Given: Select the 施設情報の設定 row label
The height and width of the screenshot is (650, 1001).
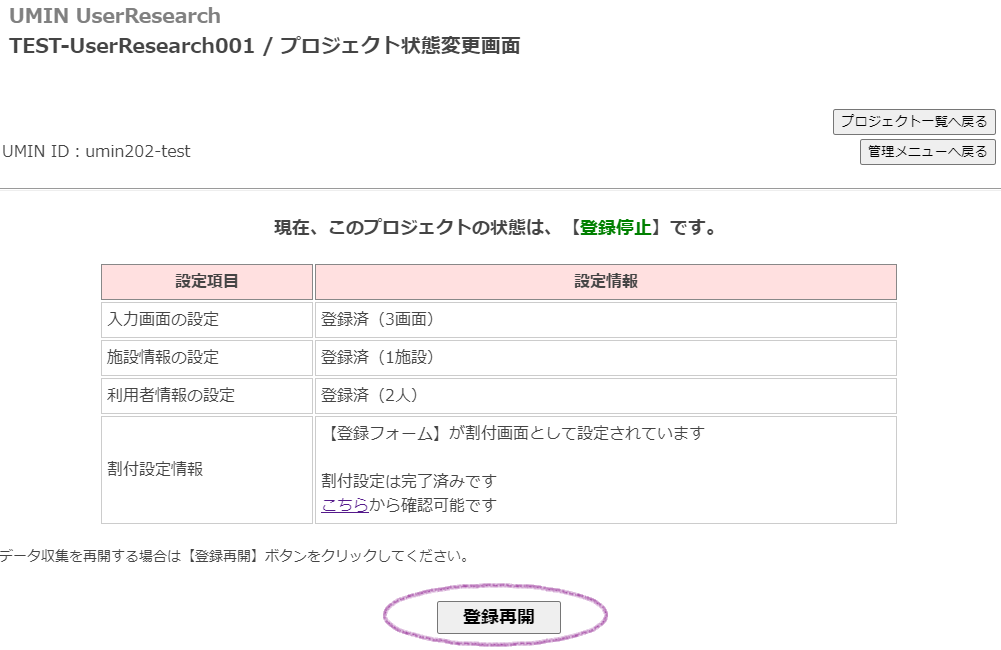Looking at the screenshot, I should [x=163, y=357].
